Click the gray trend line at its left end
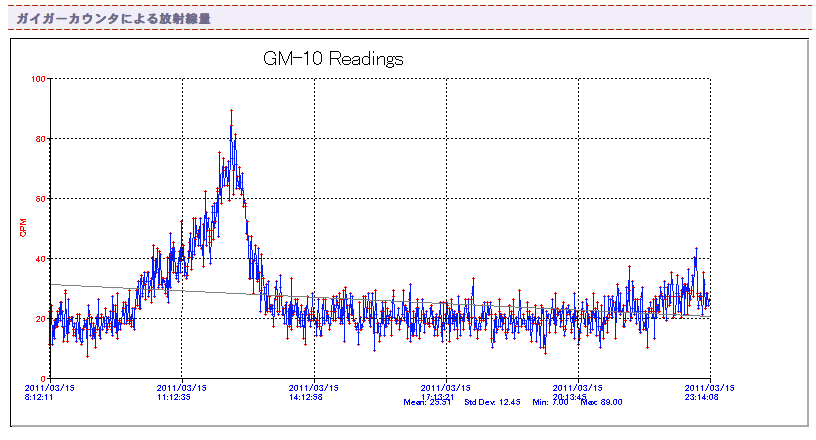 pos(55,285)
